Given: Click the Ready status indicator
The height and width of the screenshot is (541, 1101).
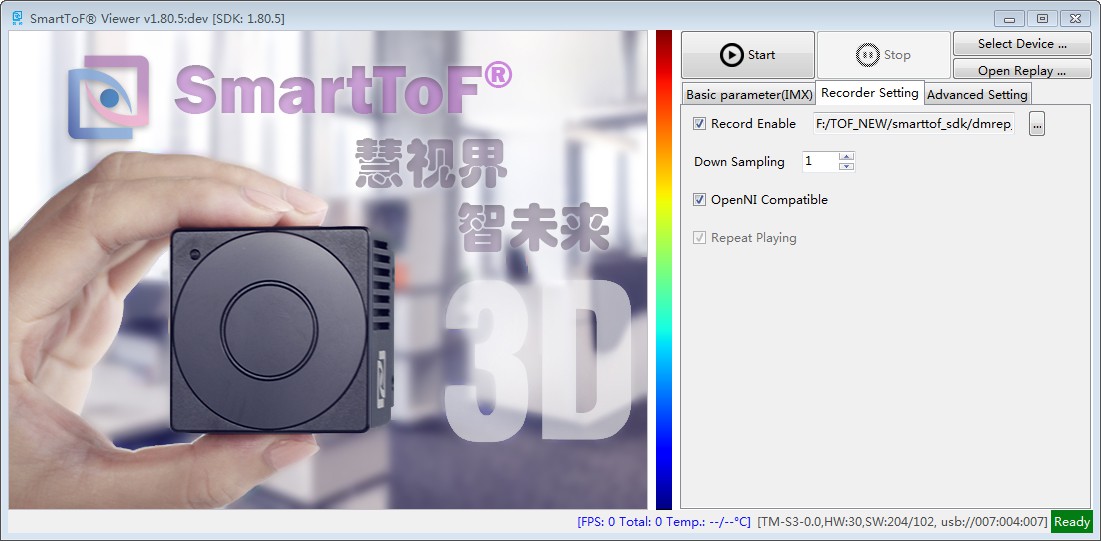Looking at the screenshot, I should [x=1072, y=521].
